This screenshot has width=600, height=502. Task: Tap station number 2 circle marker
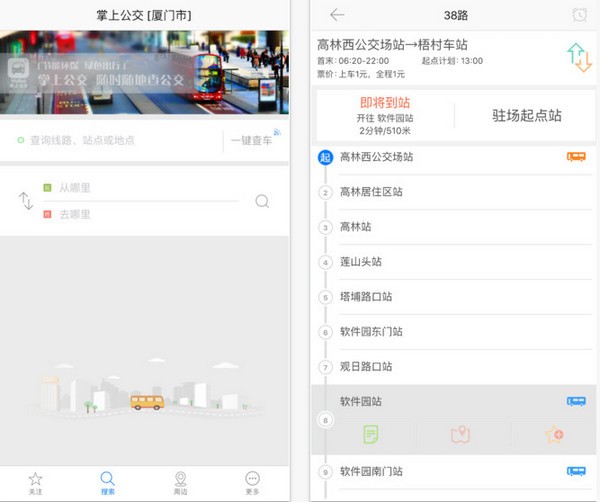[325, 192]
